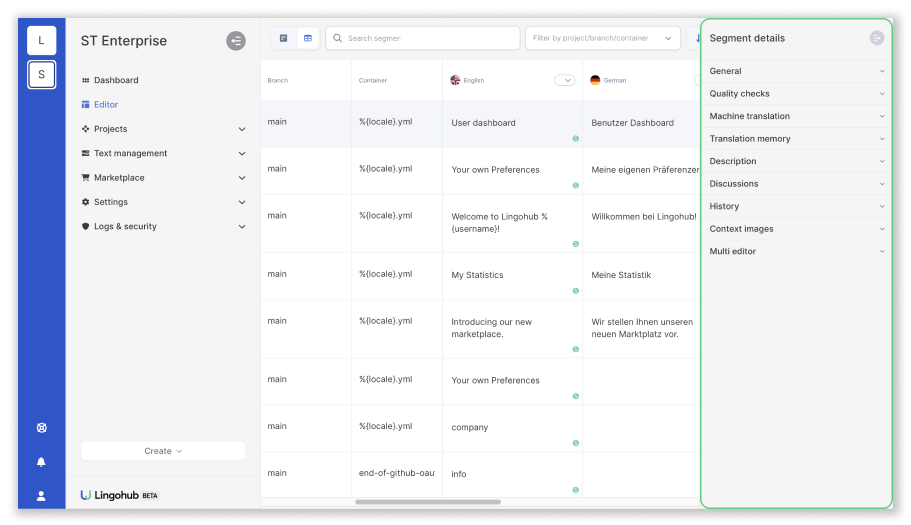Switch to the list view icon
The width and height of the screenshot is (911, 525).
[x=284, y=38]
